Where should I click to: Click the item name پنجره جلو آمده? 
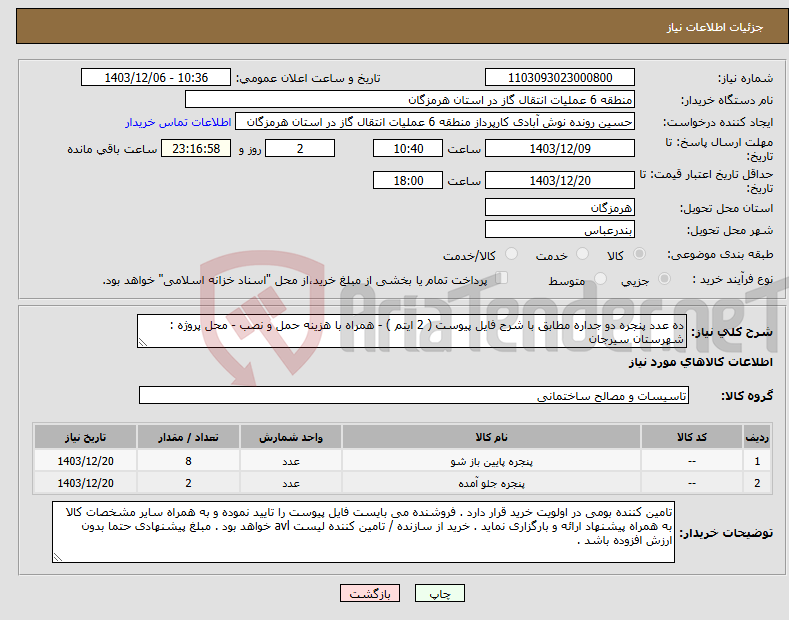point(492,483)
